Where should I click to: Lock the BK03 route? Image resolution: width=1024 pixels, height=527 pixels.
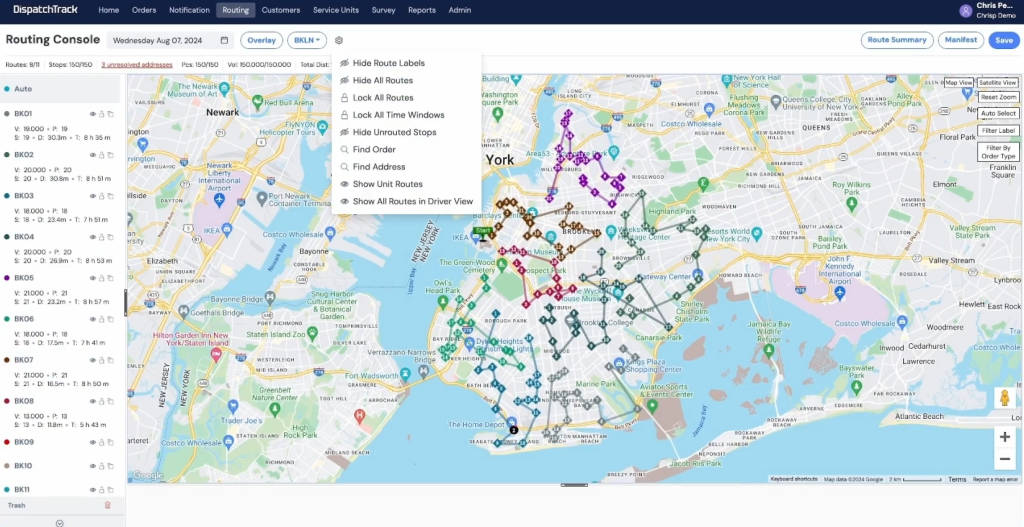(x=101, y=196)
